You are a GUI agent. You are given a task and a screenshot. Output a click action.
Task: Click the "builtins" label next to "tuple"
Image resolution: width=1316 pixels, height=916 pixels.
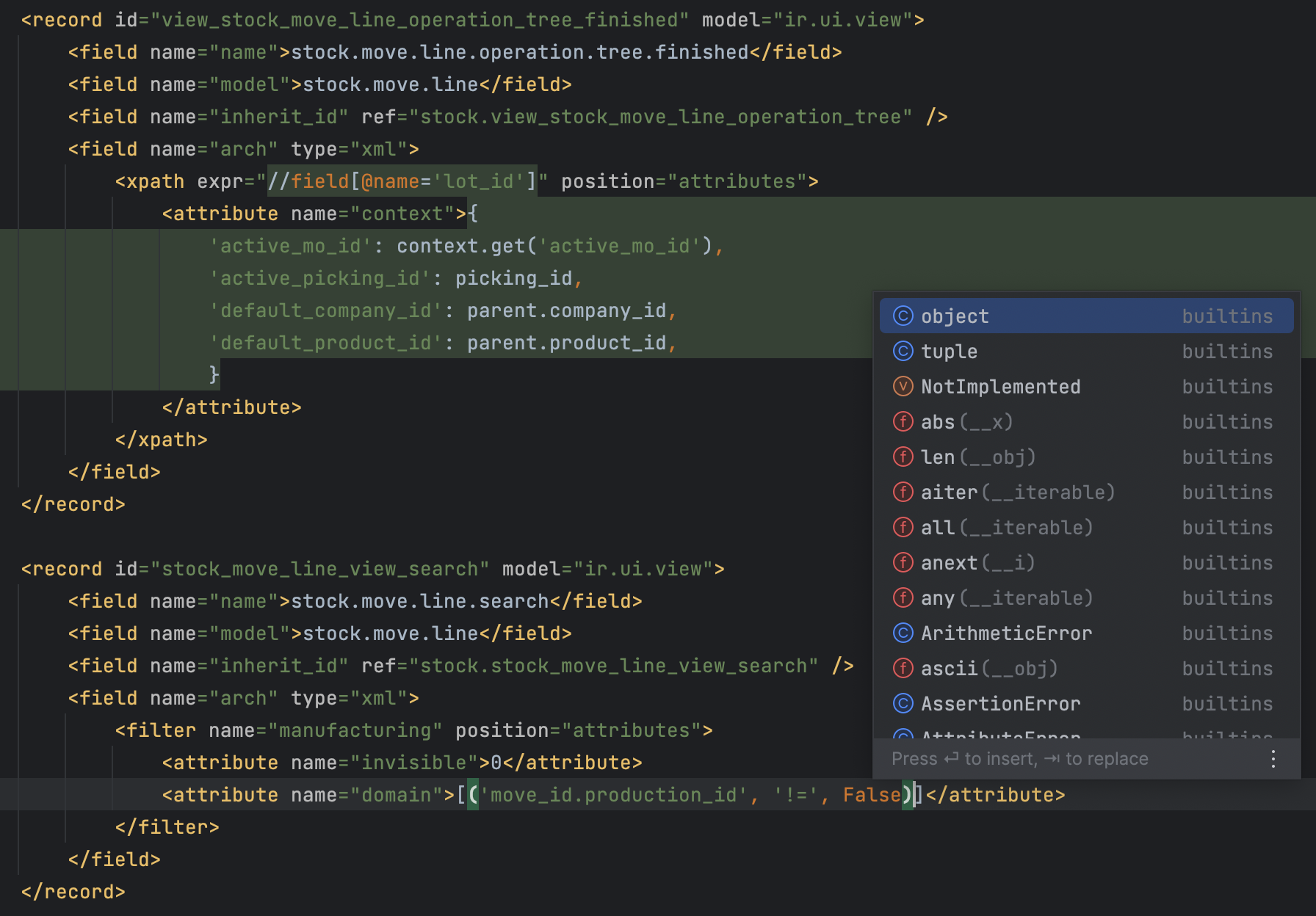(1227, 351)
